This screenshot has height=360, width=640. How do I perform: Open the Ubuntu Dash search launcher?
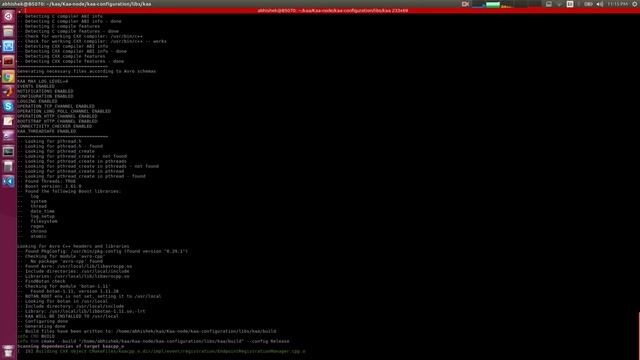coord(8,16)
